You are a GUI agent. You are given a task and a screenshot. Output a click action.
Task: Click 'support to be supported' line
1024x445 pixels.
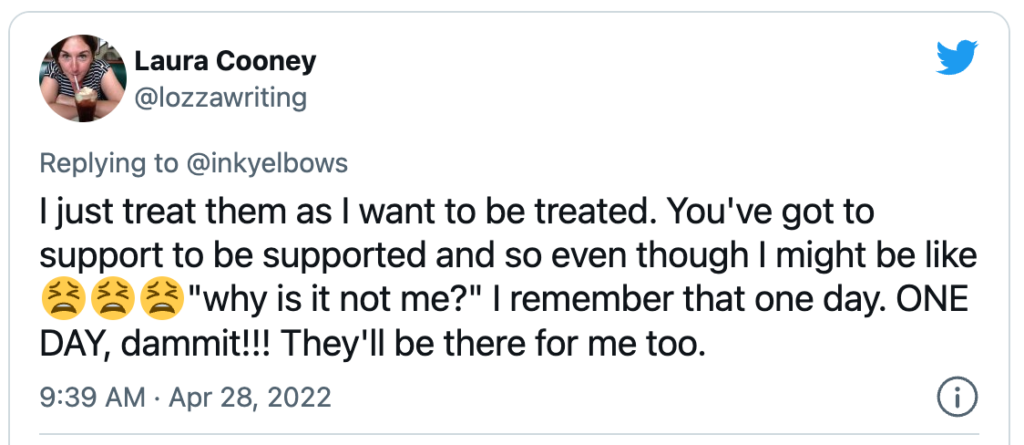pos(229,257)
